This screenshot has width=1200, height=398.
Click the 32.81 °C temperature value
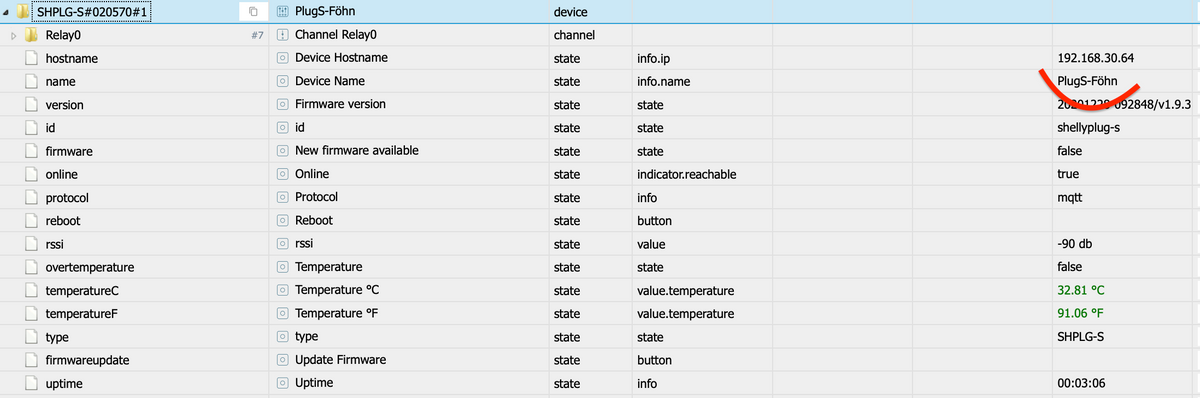(x=1080, y=290)
